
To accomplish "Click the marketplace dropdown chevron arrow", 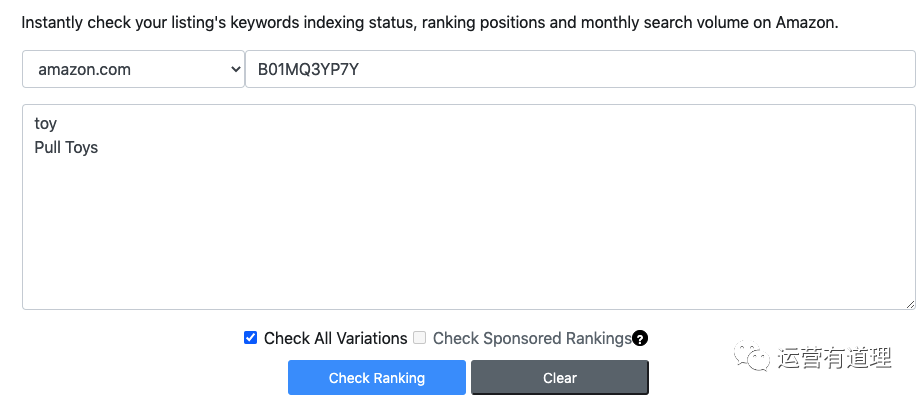I will point(236,69).
